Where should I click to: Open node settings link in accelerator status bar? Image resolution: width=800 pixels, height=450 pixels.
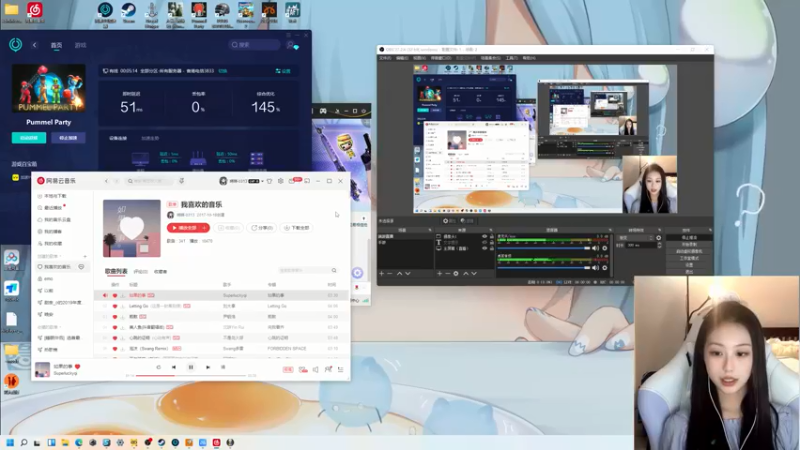pyautogui.click(x=283, y=71)
